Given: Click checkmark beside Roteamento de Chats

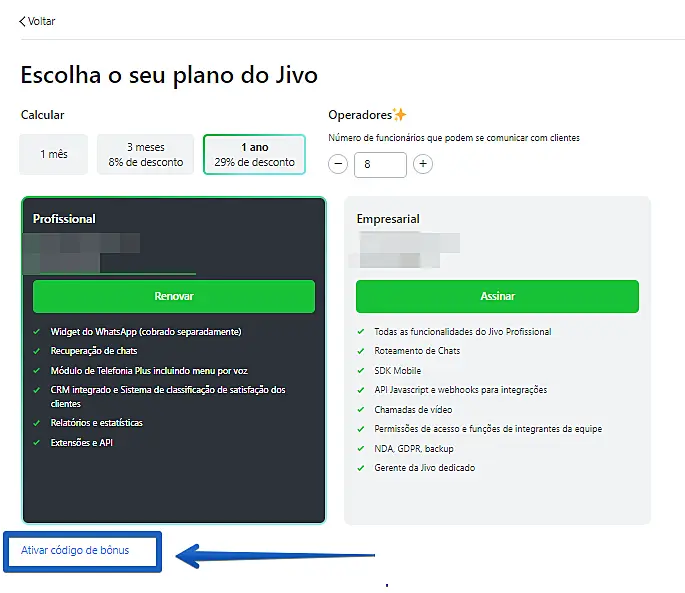Looking at the screenshot, I should point(361,351).
